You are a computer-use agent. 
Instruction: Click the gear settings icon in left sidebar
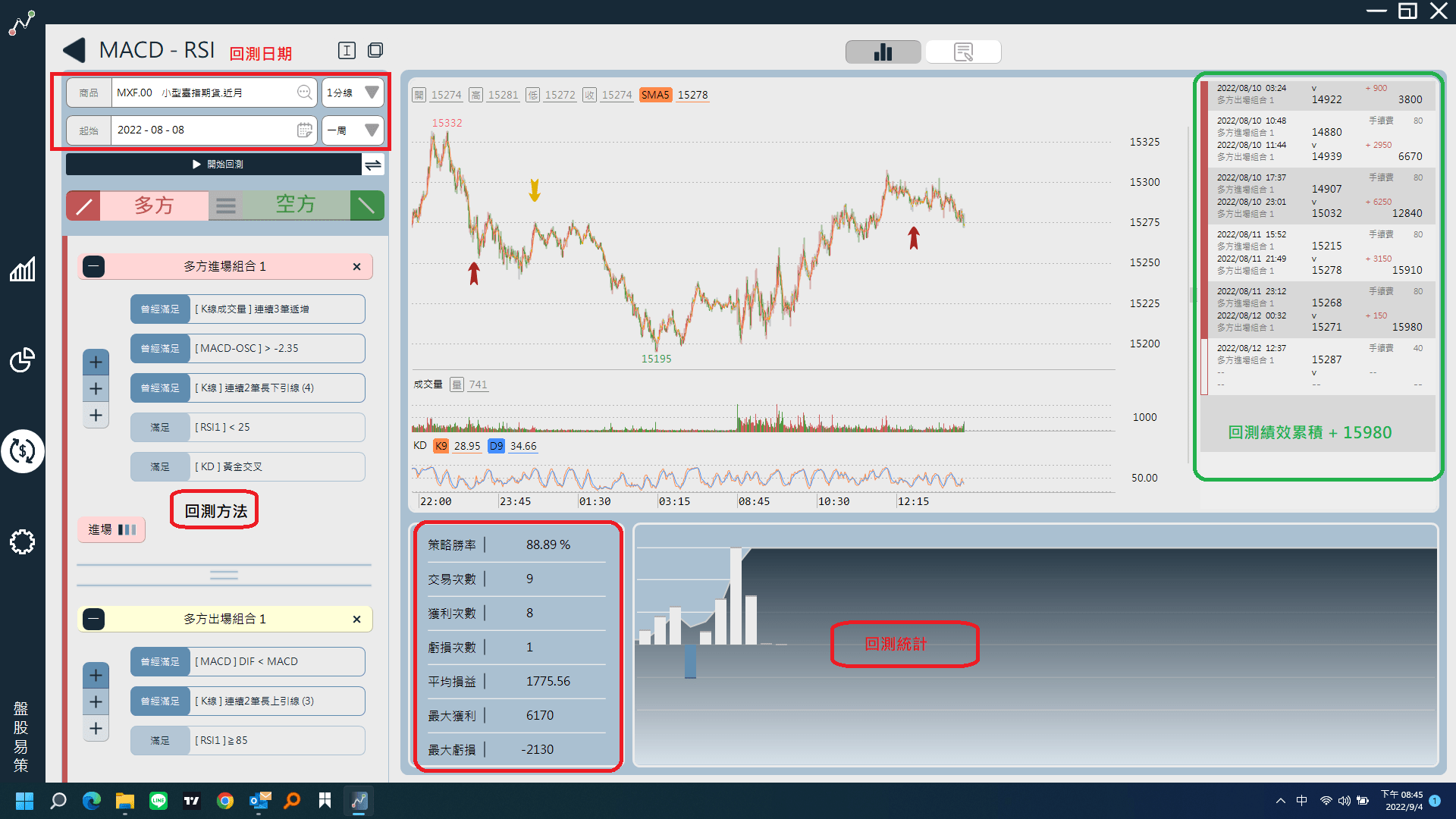pos(22,541)
